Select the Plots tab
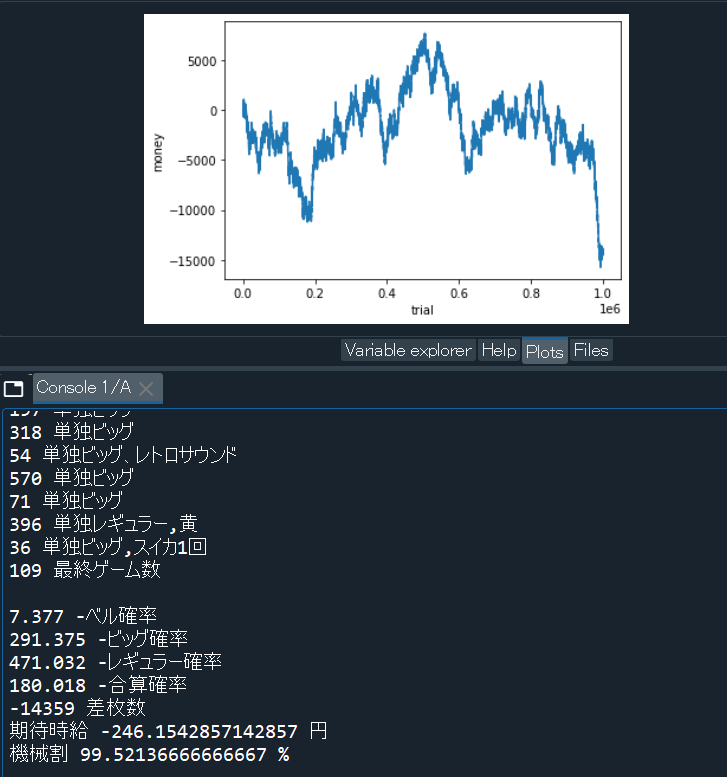The image size is (727, 777). click(x=545, y=351)
